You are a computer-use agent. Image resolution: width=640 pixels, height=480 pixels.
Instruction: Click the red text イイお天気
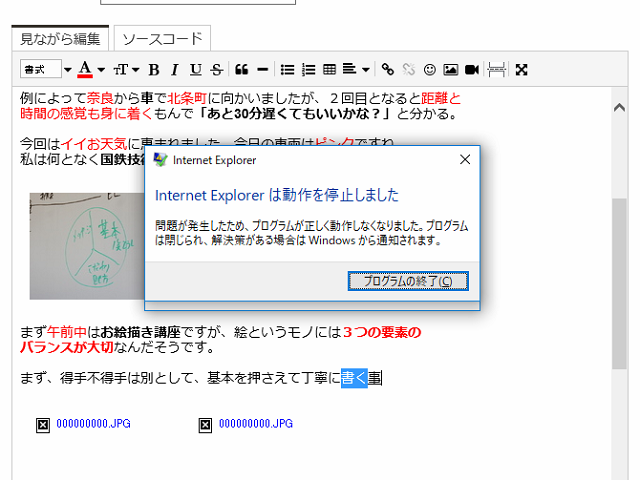[x=94, y=144]
